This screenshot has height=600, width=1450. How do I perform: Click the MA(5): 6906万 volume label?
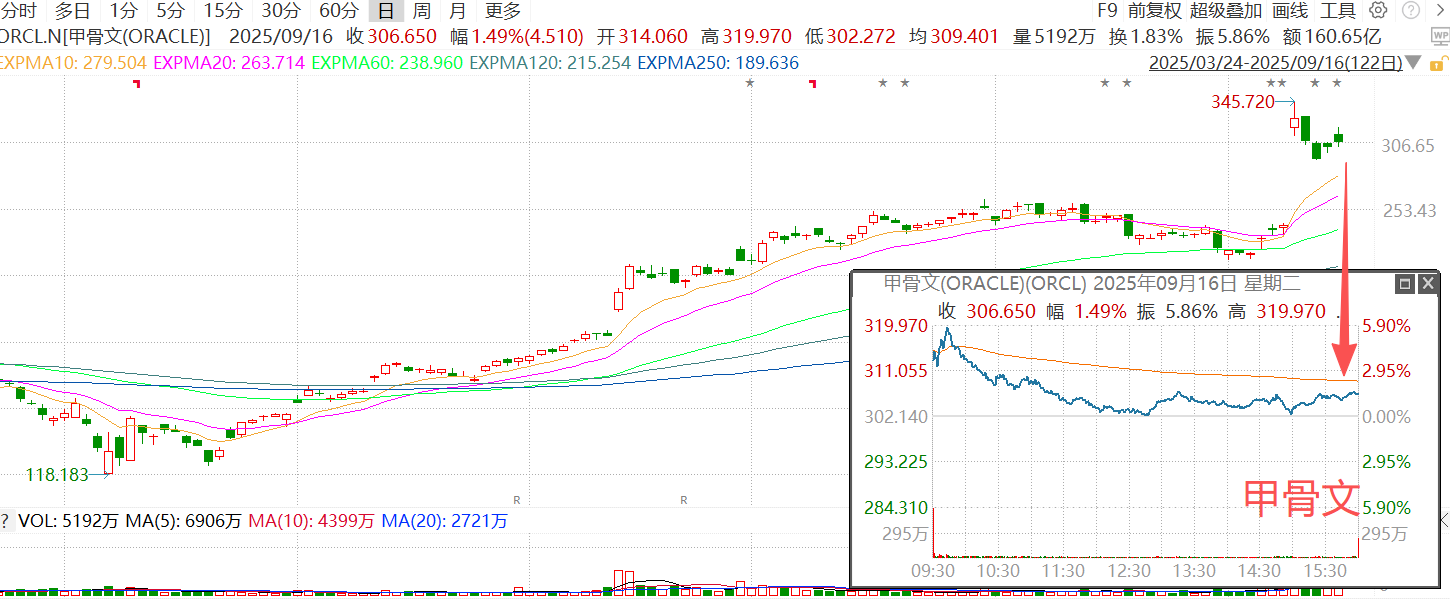(184, 521)
